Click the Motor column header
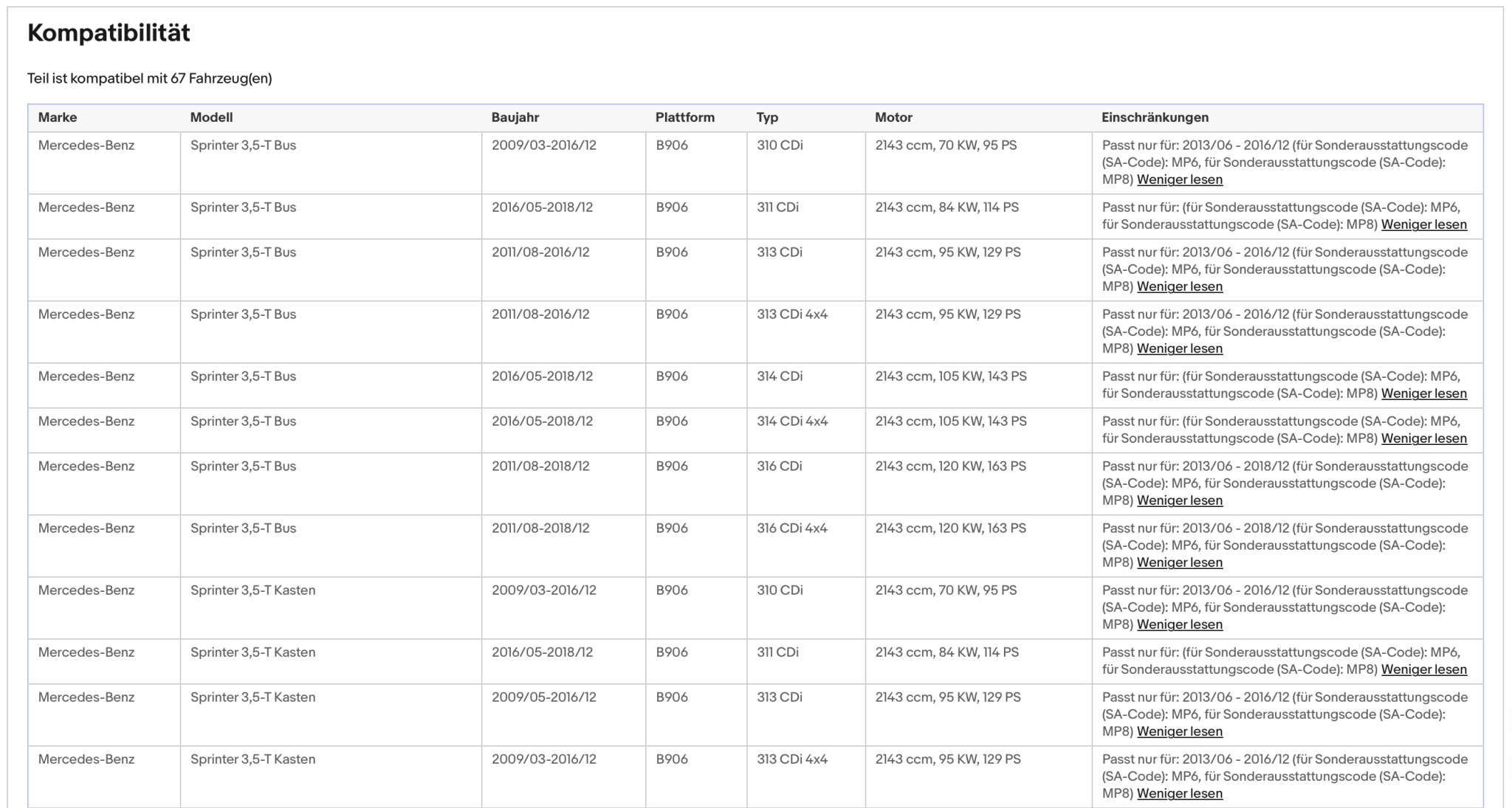The height and width of the screenshot is (808, 1512). [893, 117]
